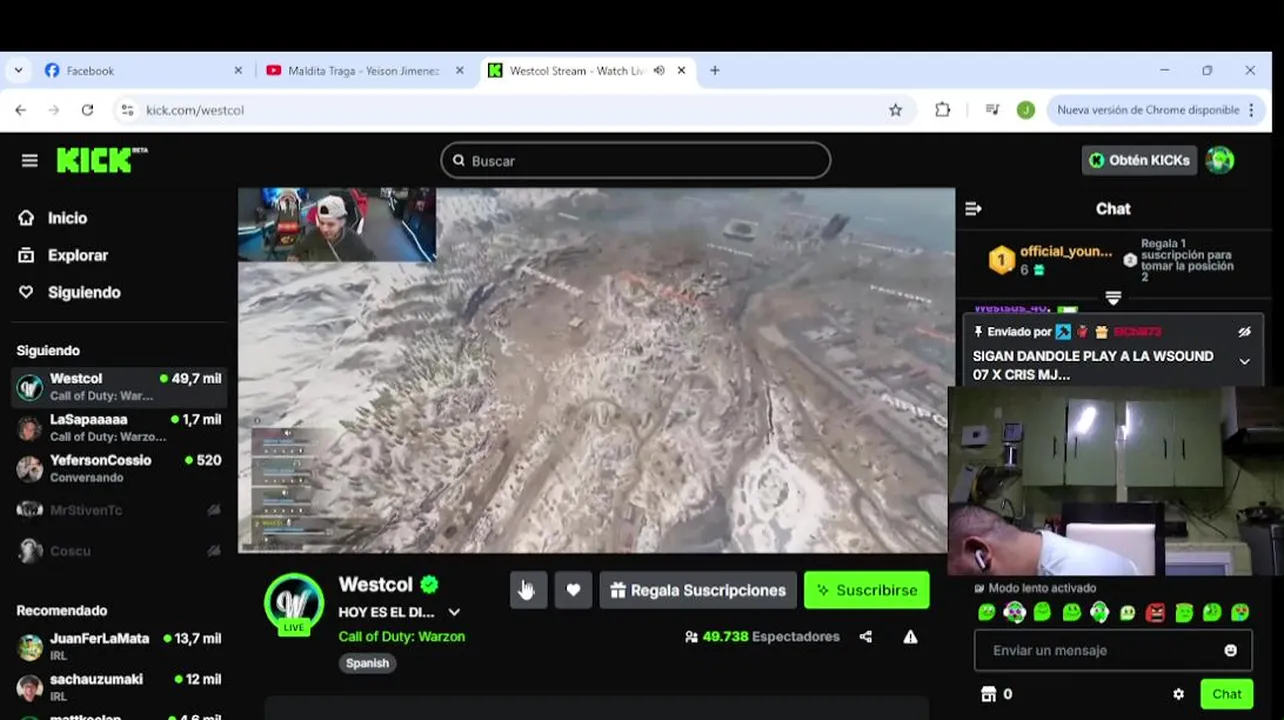Click the Call of Duty: Warzon category link
1284x720 pixels.
point(401,636)
